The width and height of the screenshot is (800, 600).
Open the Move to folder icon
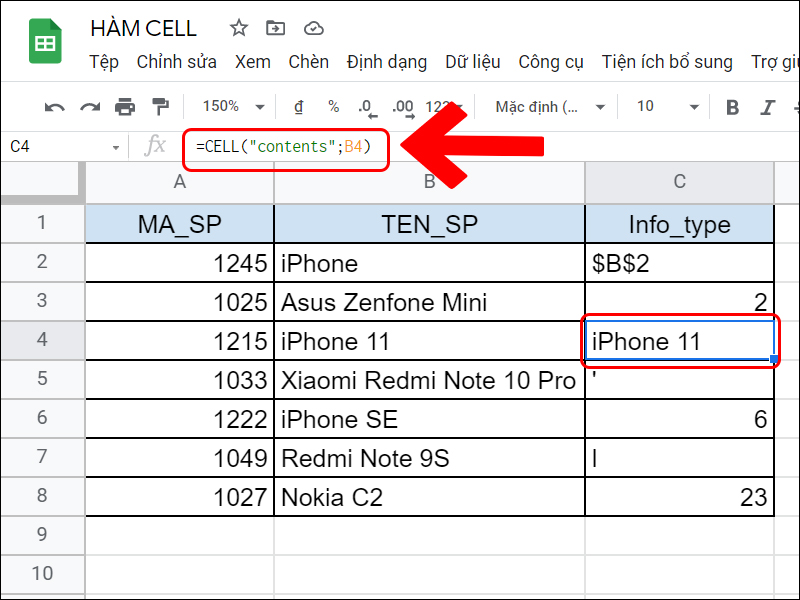click(x=275, y=29)
